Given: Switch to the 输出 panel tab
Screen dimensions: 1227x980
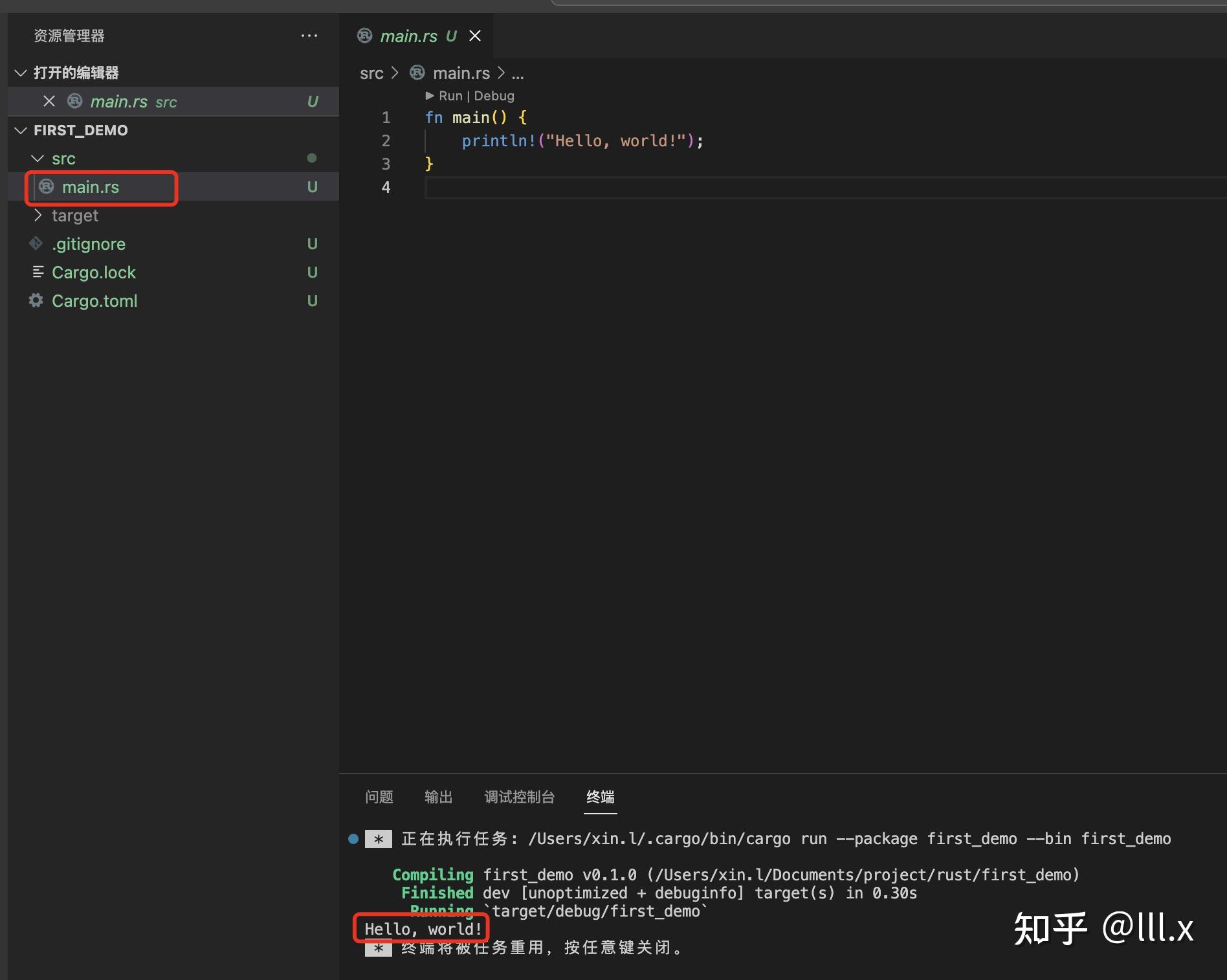Looking at the screenshot, I should coord(438,797).
